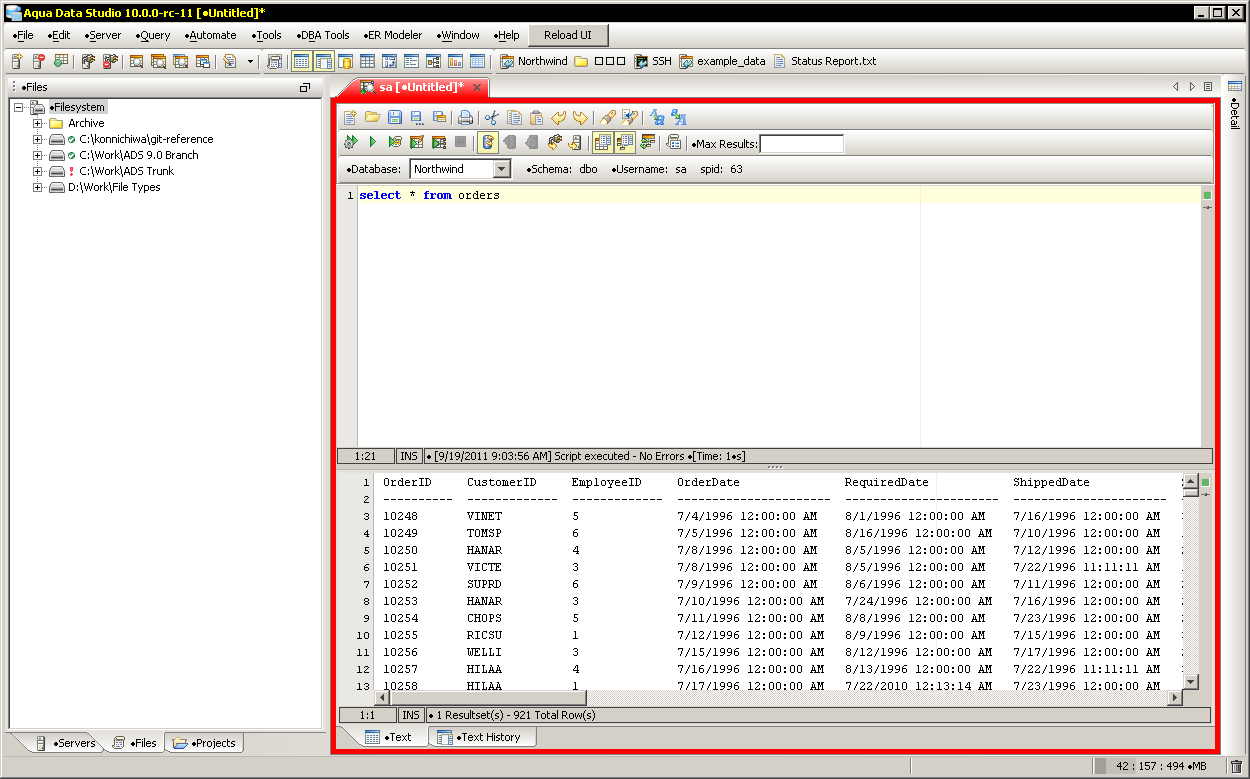This screenshot has width=1250, height=779.
Task: Click the Undo arrow icon
Action: (x=558, y=117)
